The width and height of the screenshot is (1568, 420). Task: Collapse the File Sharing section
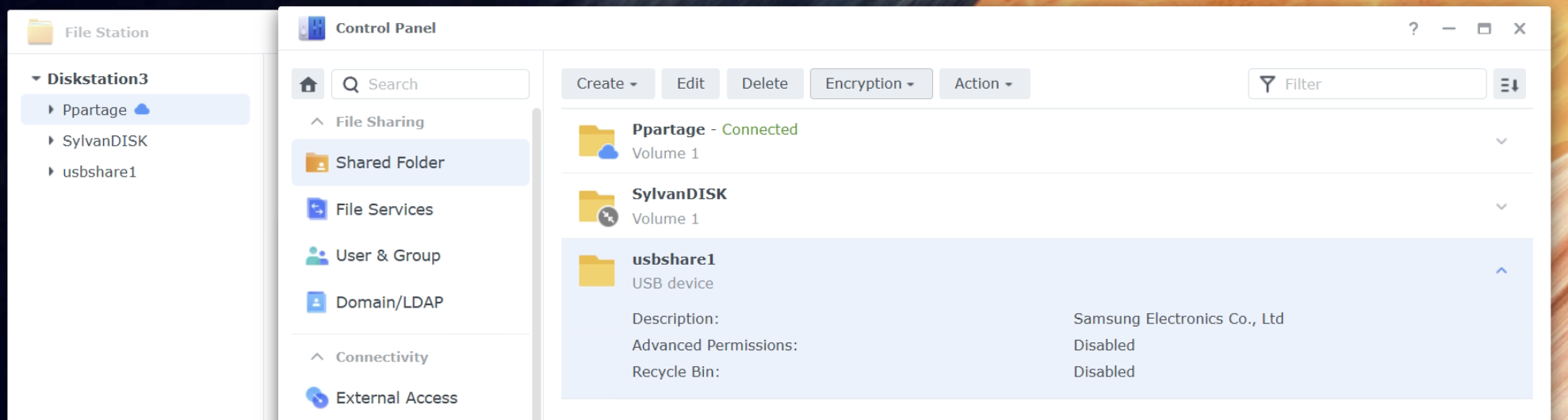[x=317, y=122]
